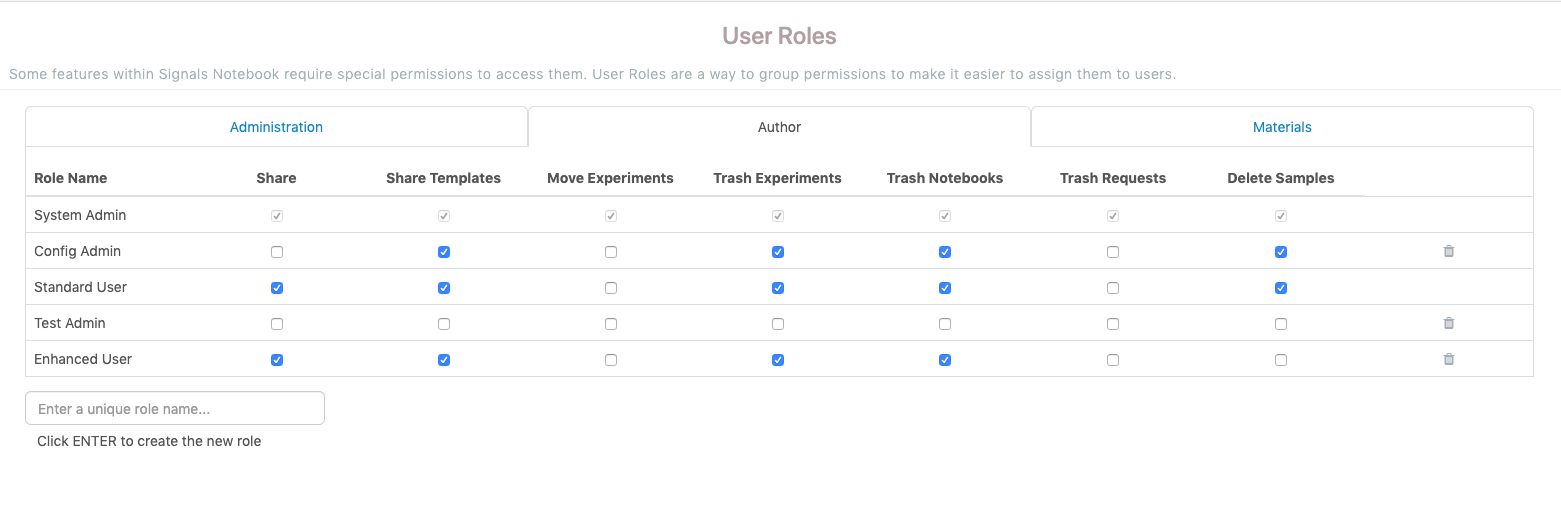Check Trash Experiments for Test Admin
Screen dimensions: 1561x518
coord(778,324)
